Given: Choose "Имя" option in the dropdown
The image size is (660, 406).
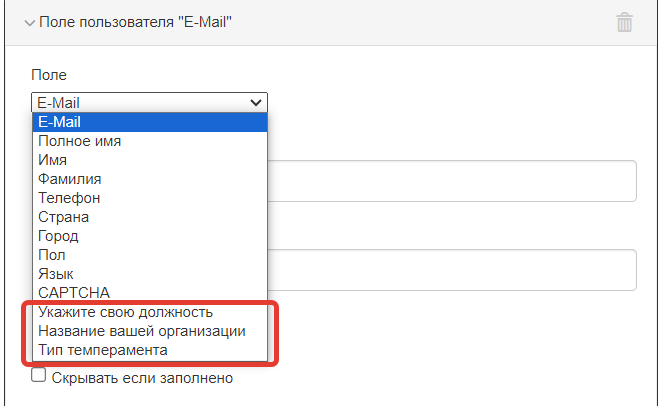Looking at the screenshot, I should [x=150, y=160].
